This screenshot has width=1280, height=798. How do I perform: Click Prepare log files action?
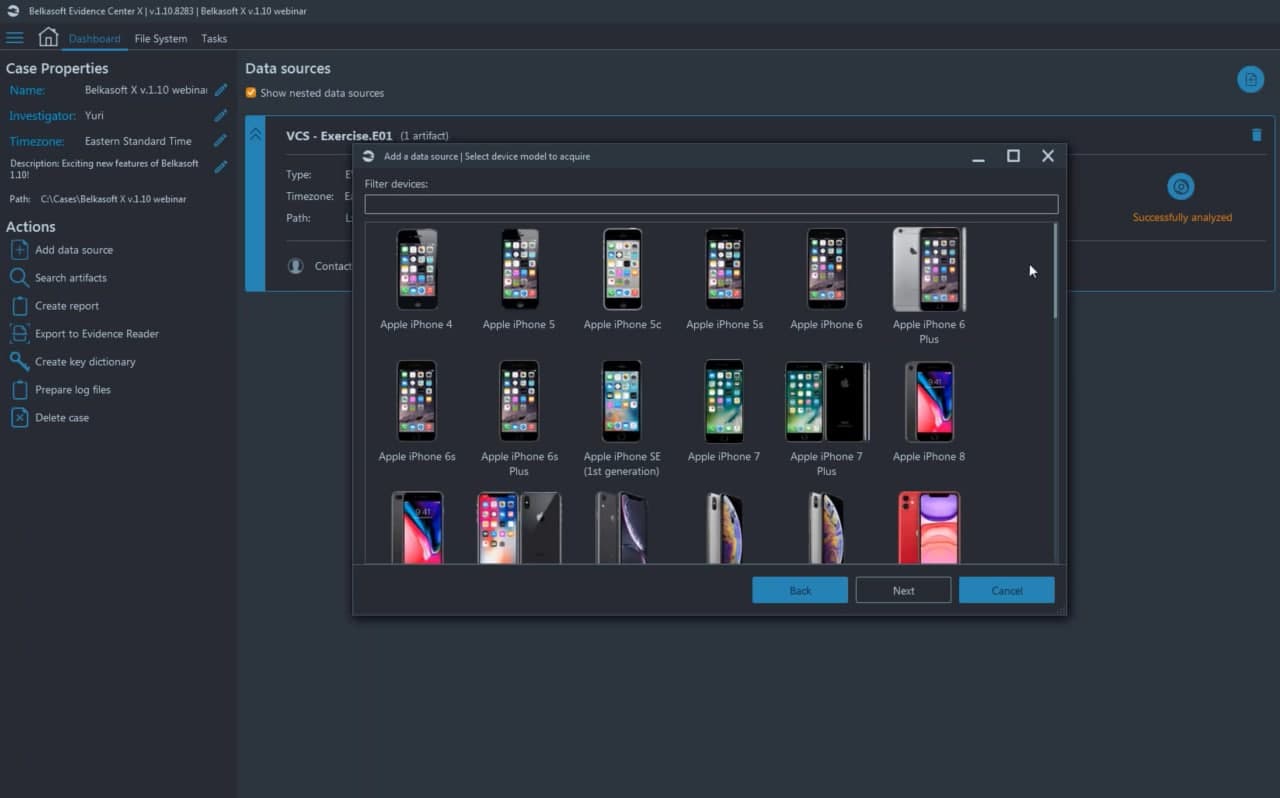pos(73,390)
